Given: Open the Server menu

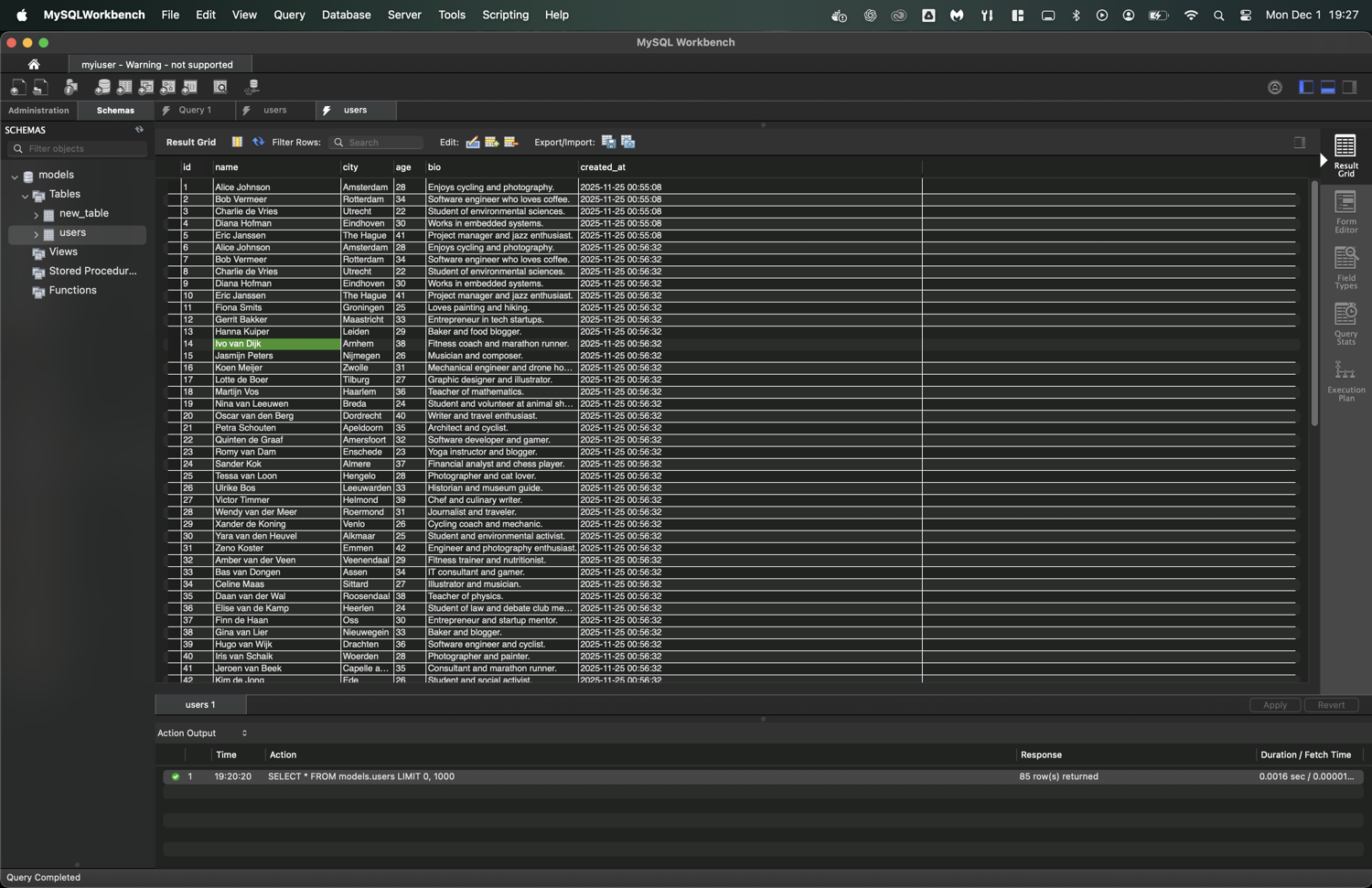Looking at the screenshot, I should (x=404, y=15).
